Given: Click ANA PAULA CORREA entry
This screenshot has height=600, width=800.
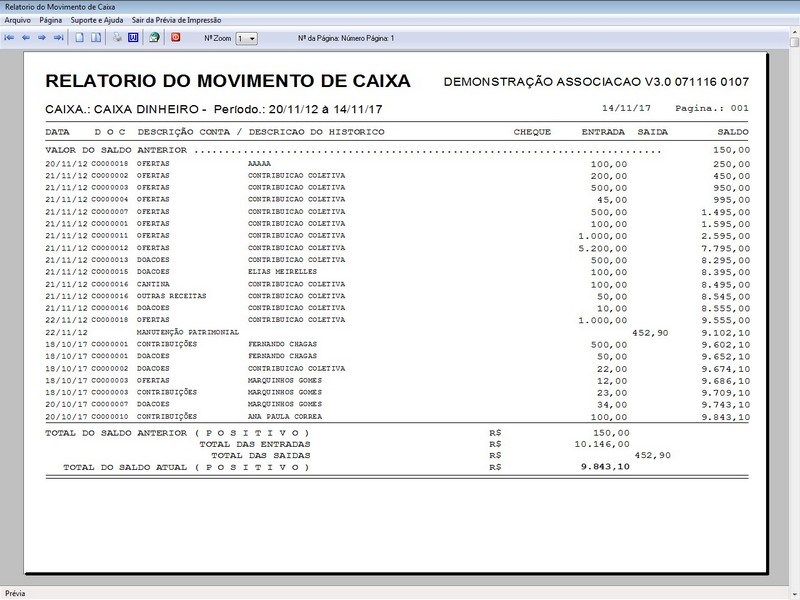Looking at the screenshot, I should [285, 416].
